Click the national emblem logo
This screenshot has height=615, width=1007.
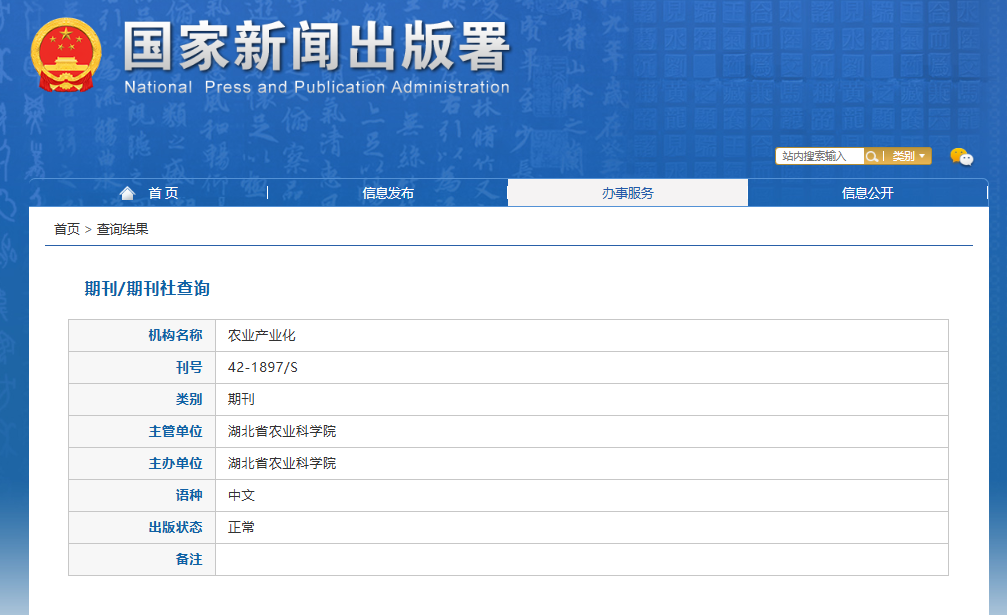coord(66,54)
